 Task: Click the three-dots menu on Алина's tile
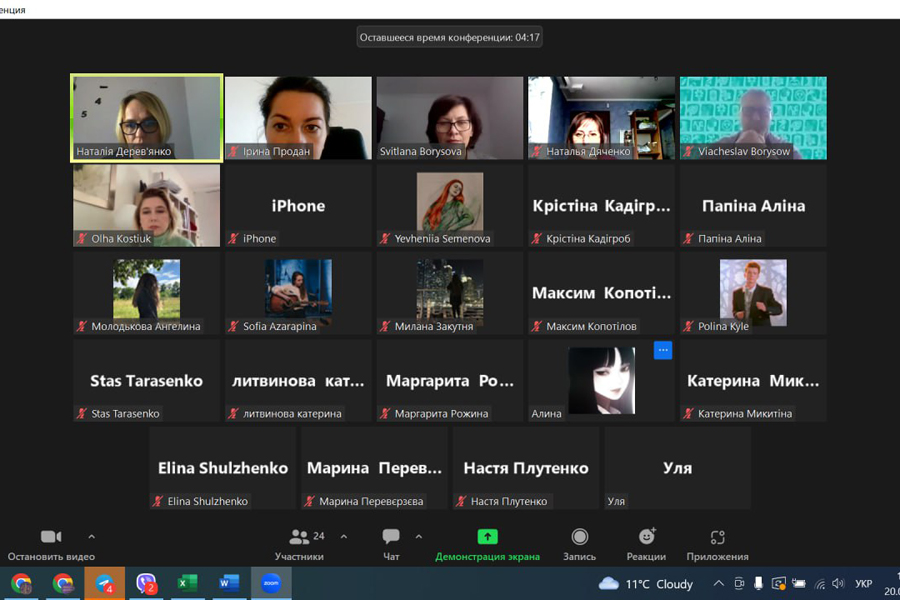[663, 350]
